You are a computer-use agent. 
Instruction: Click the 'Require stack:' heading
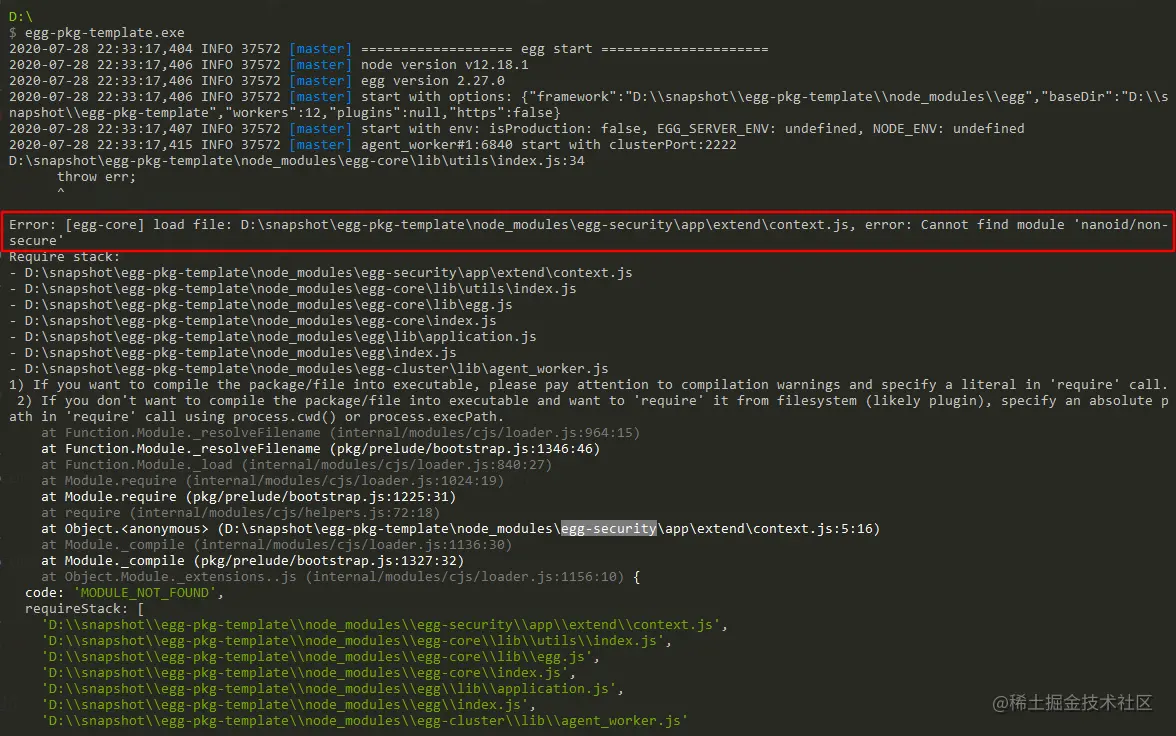coord(64,257)
